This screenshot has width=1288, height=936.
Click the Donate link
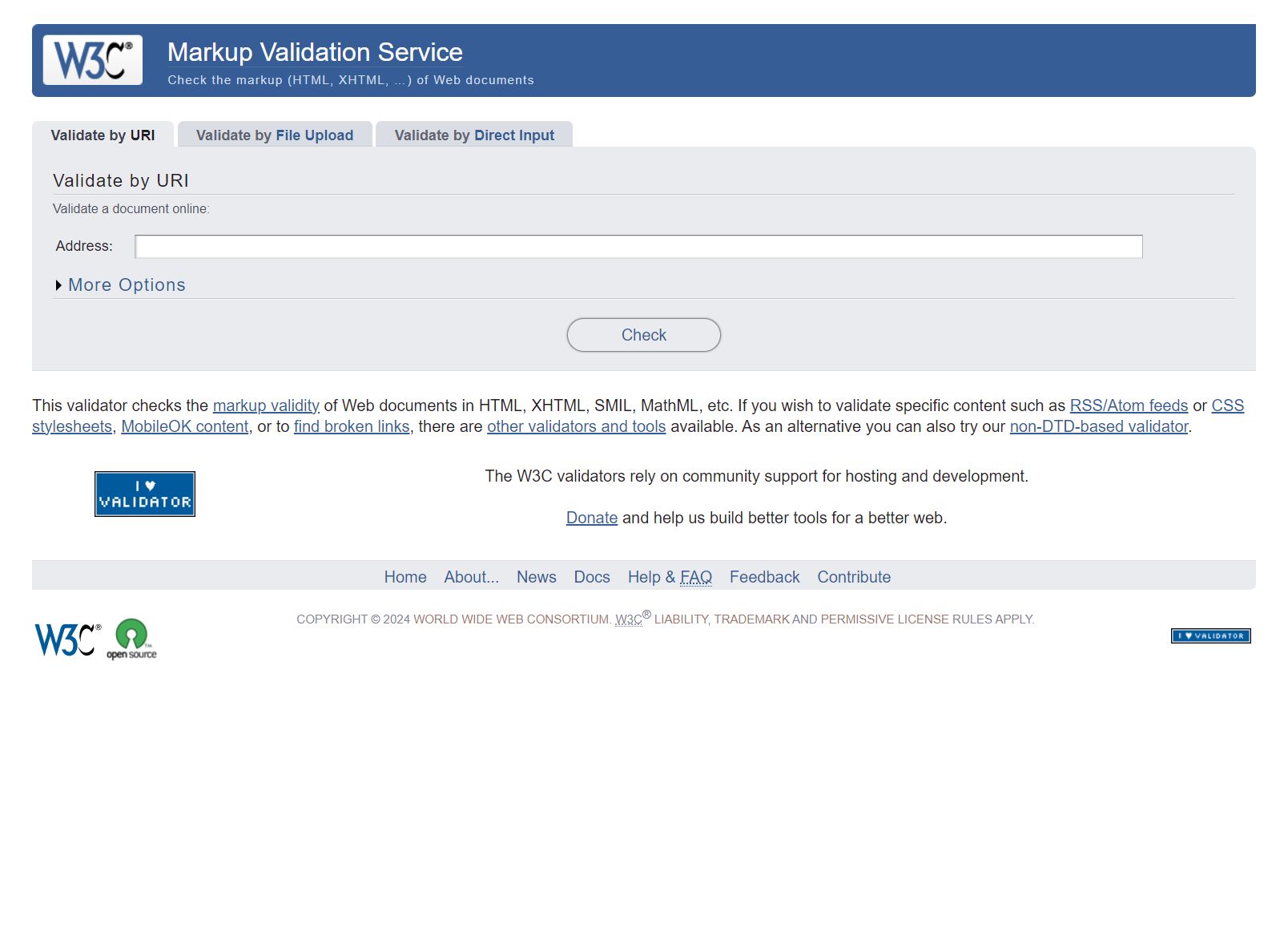click(592, 518)
